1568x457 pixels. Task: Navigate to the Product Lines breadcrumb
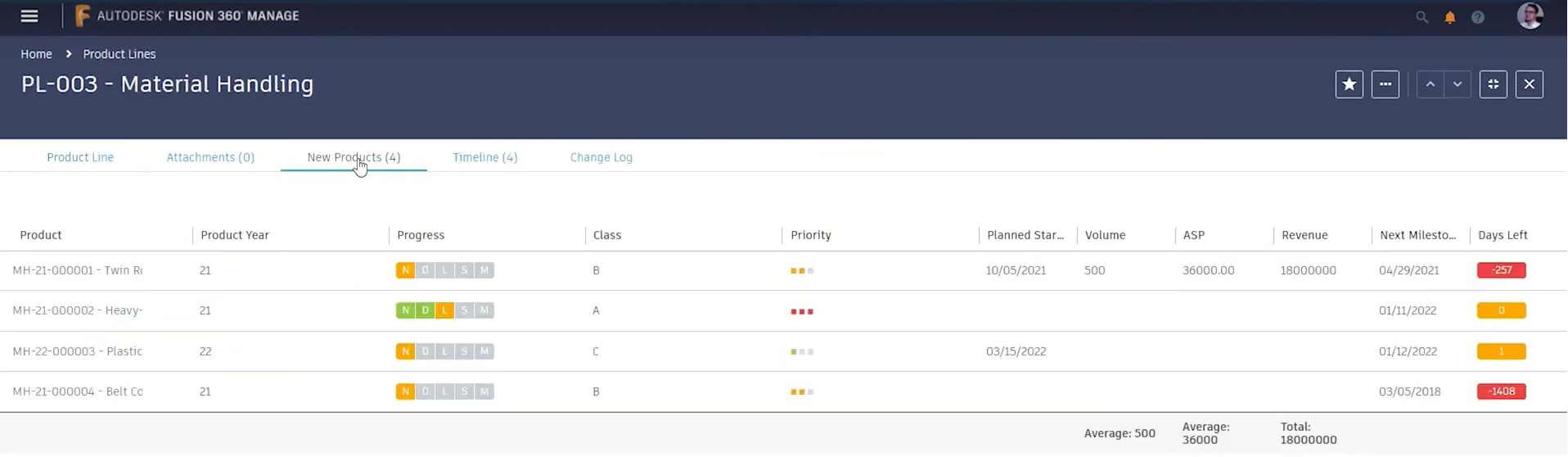(x=119, y=54)
